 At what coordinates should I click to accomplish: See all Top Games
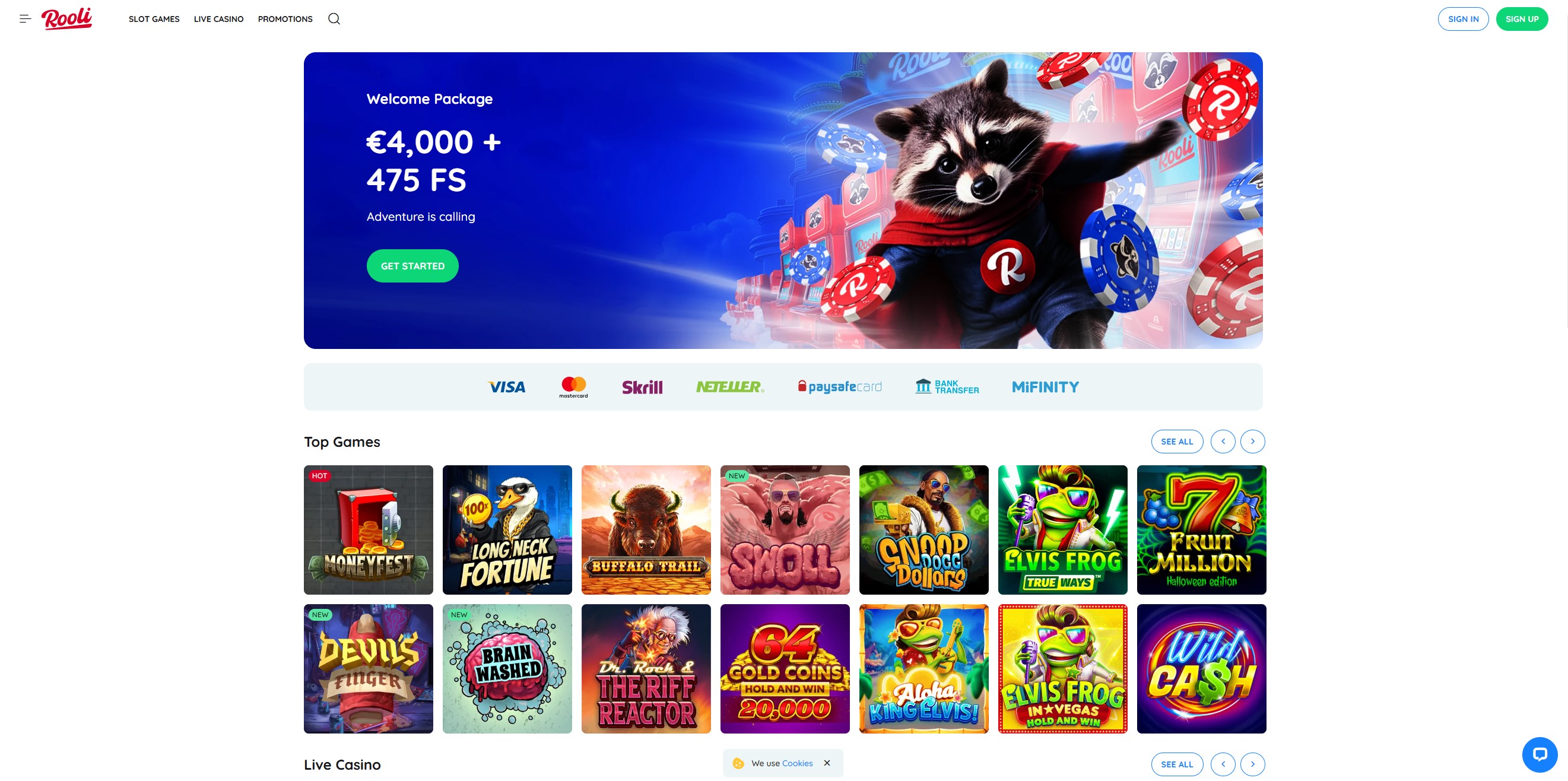click(1177, 442)
